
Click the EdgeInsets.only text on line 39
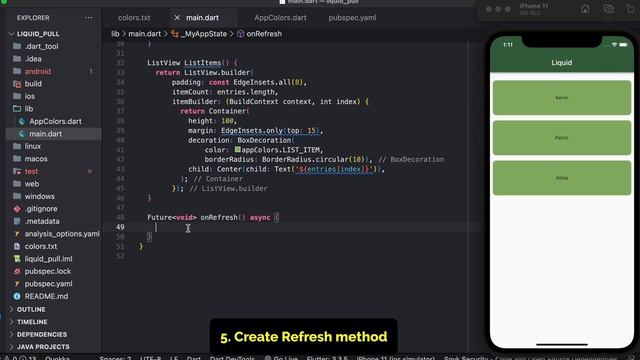(x=252, y=131)
